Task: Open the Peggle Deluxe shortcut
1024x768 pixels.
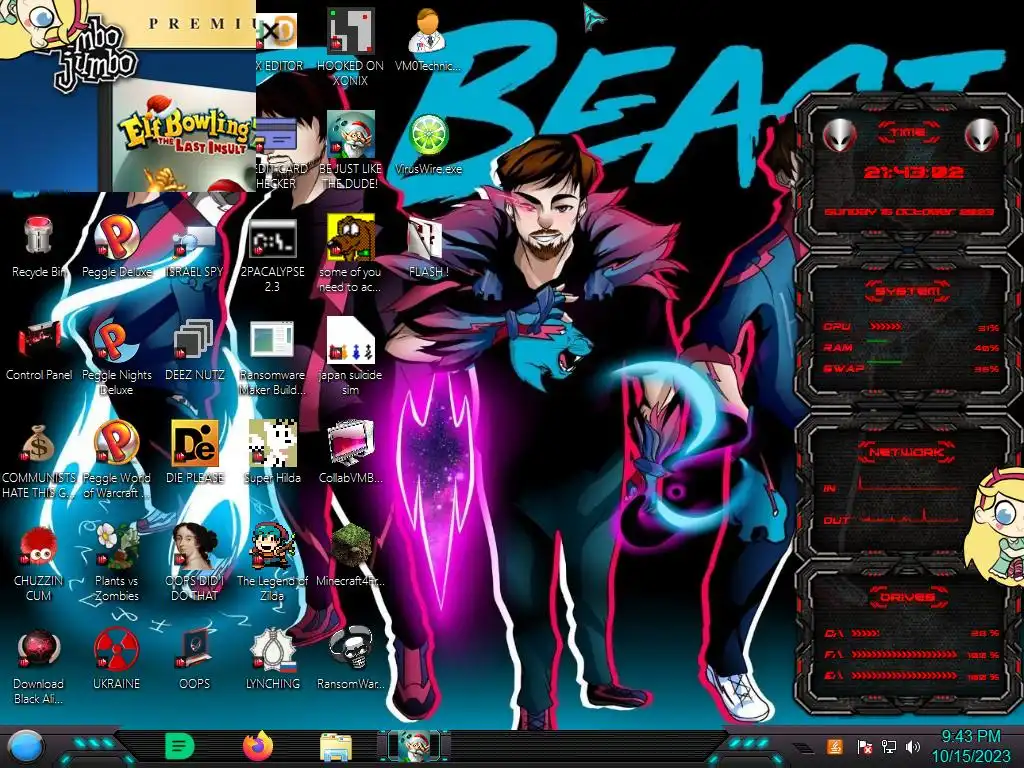Action: (x=116, y=248)
